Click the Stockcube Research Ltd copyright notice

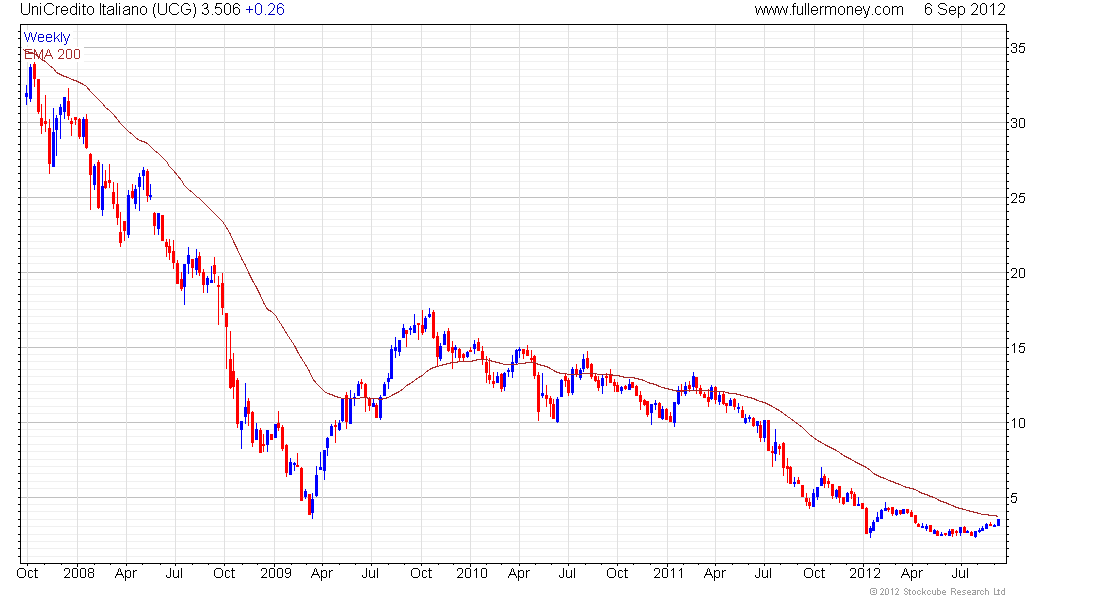pyautogui.click(x=937, y=592)
